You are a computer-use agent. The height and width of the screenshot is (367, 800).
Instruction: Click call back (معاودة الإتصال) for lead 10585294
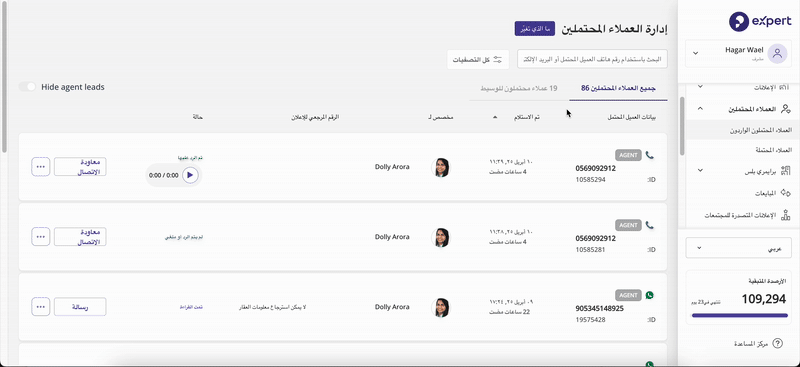pos(80,167)
